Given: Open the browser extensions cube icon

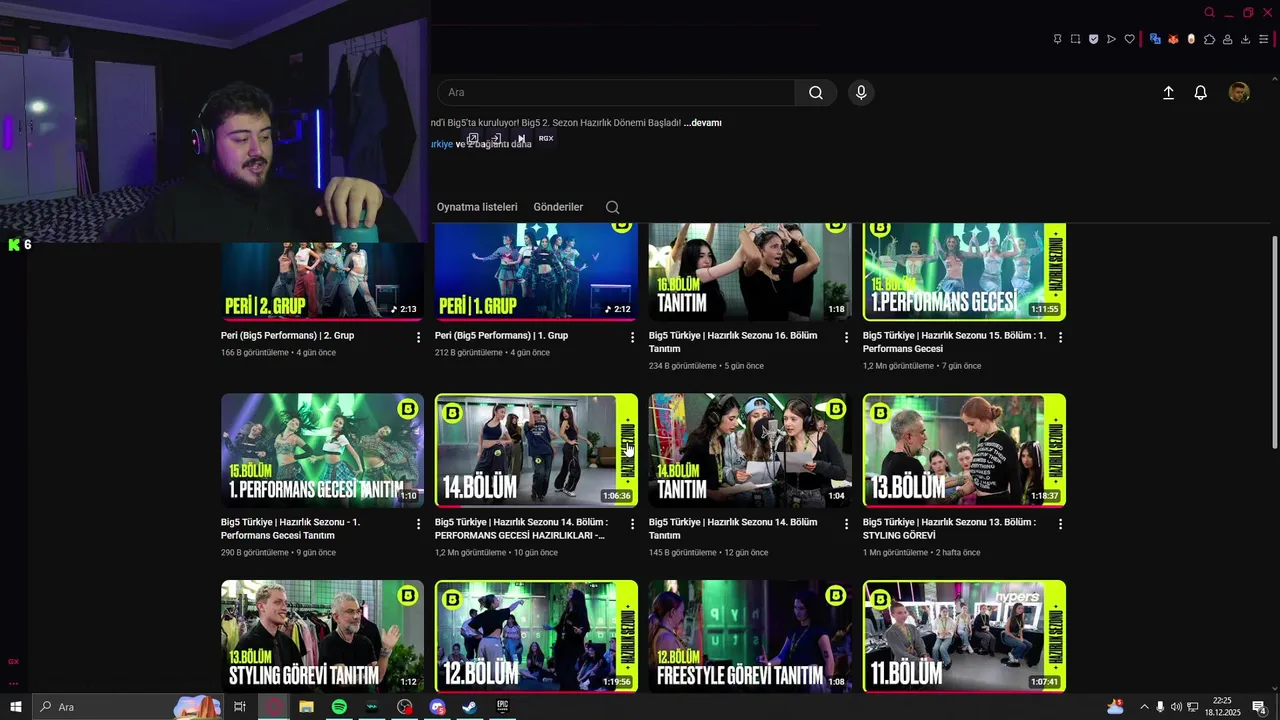Looking at the screenshot, I should [x=1209, y=39].
